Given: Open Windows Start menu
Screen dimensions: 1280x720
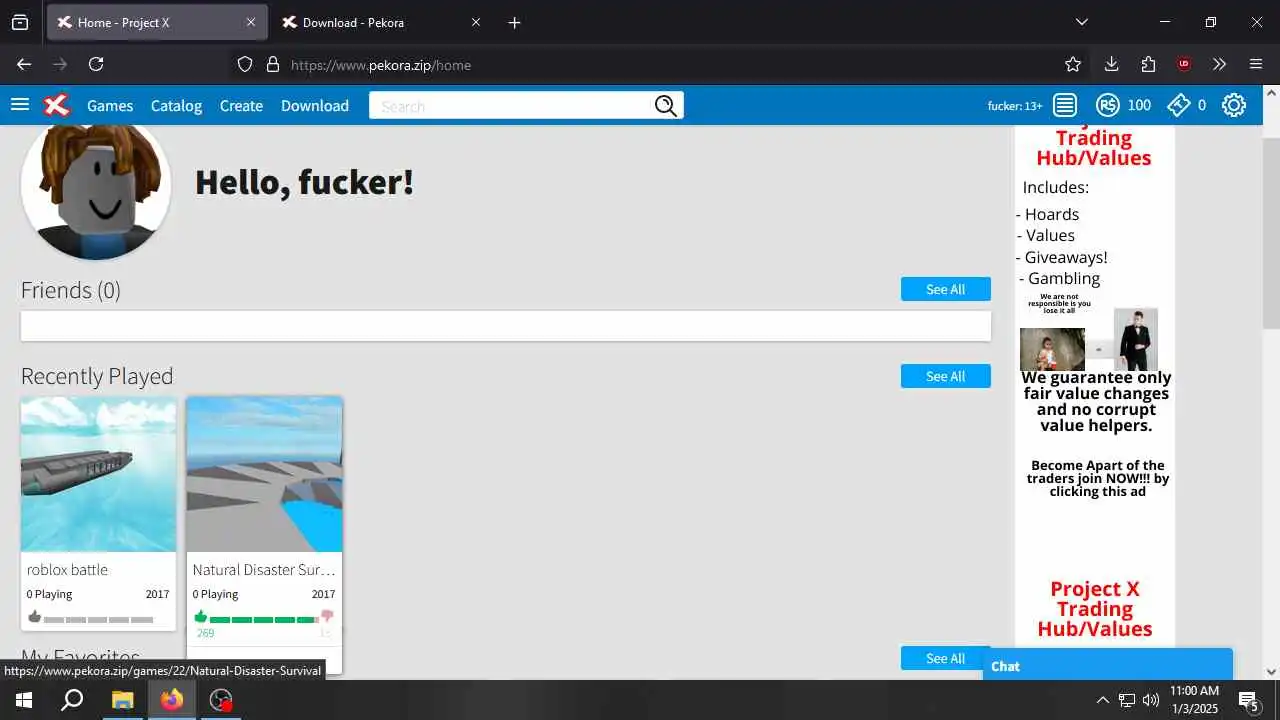Looking at the screenshot, I should [x=24, y=700].
